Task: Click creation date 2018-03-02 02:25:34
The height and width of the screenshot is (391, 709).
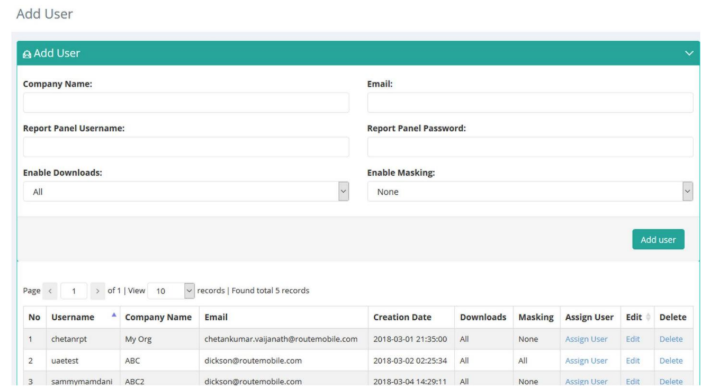Action: [x=410, y=361]
